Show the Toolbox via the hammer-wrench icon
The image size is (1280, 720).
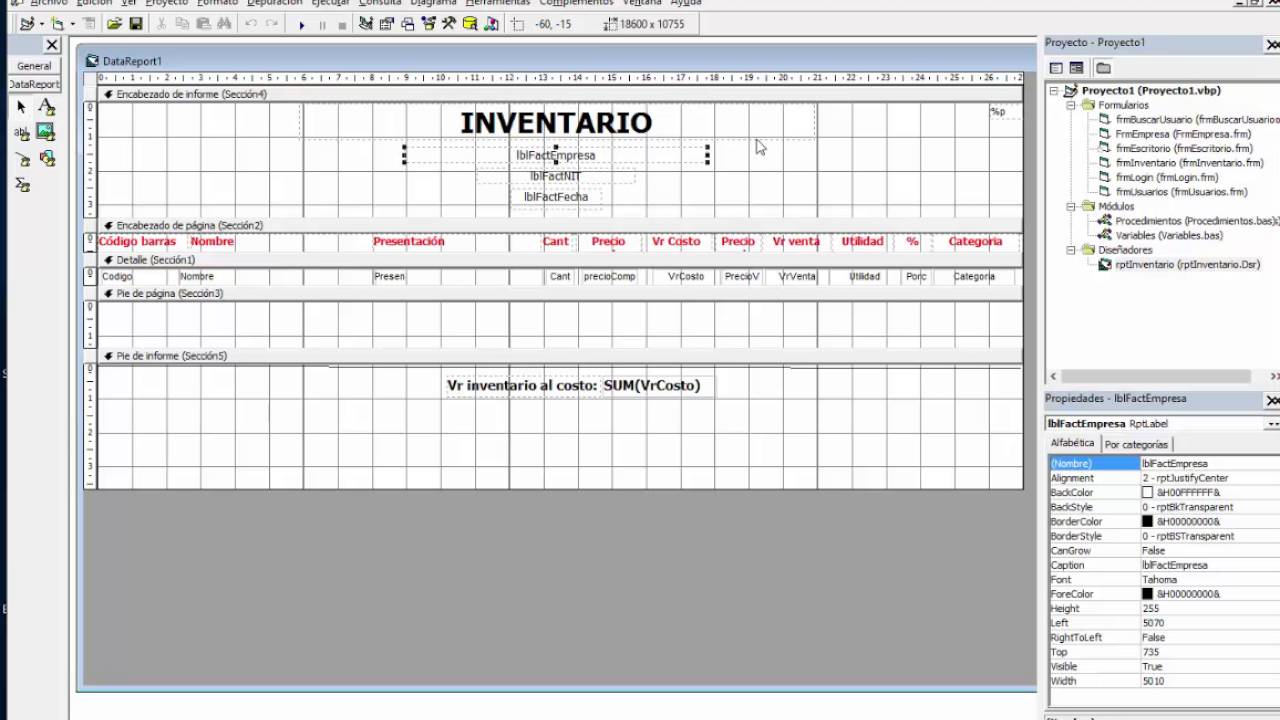point(449,24)
